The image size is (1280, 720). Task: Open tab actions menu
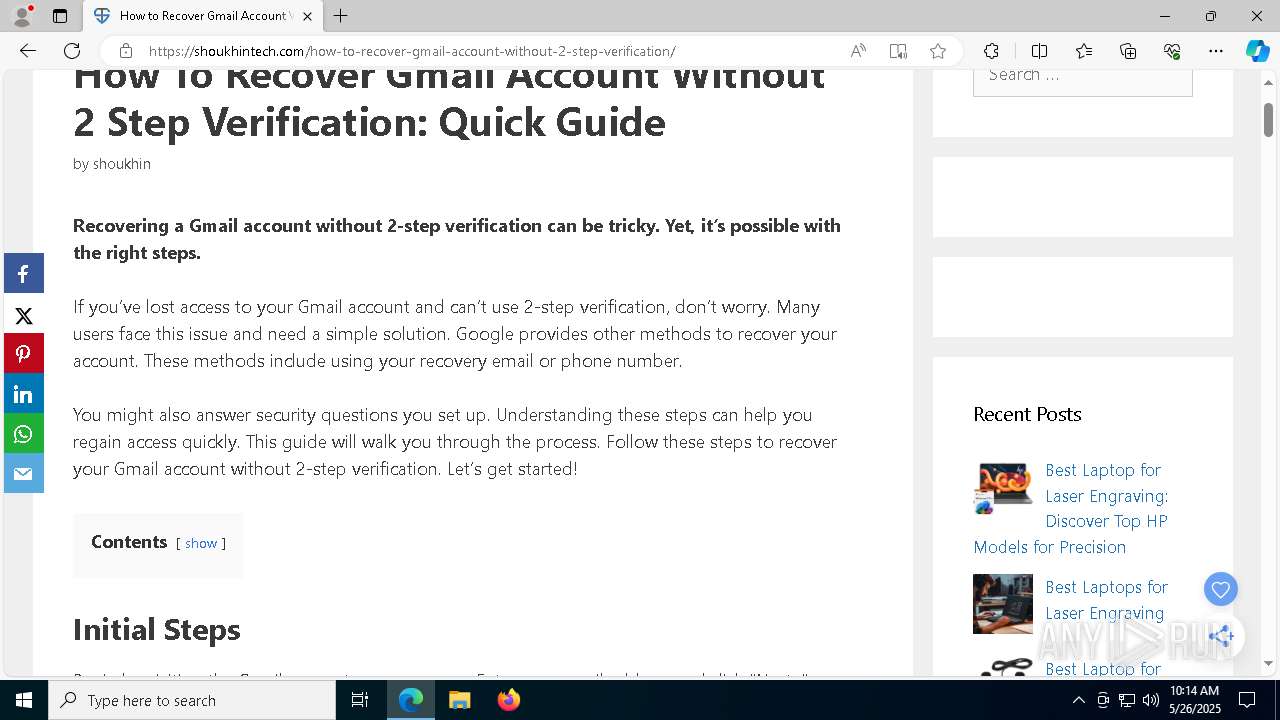pos(60,16)
